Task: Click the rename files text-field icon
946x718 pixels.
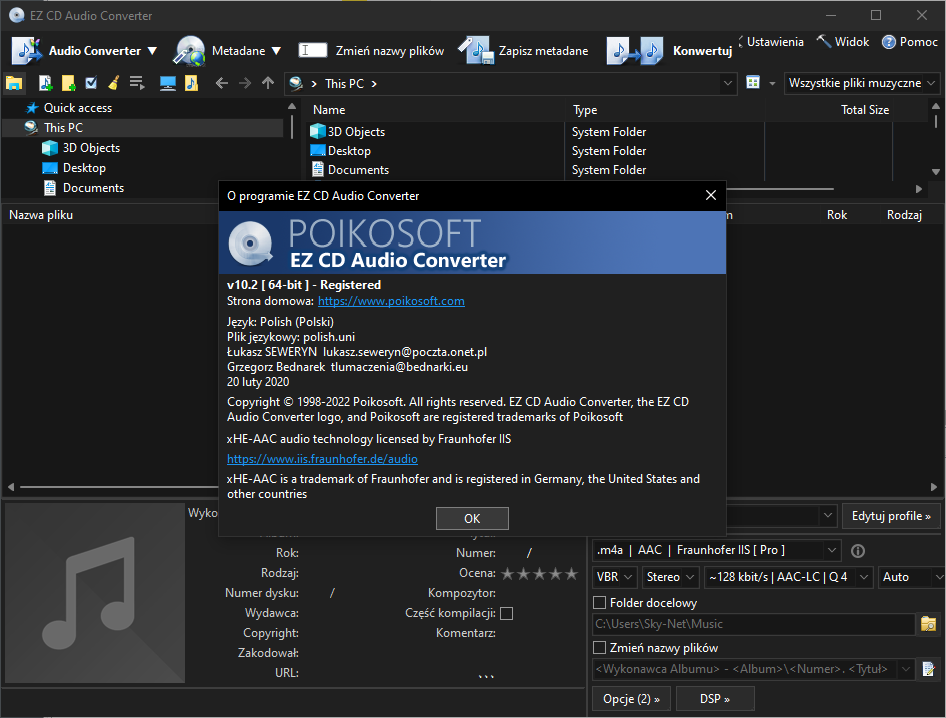Action: (313, 51)
